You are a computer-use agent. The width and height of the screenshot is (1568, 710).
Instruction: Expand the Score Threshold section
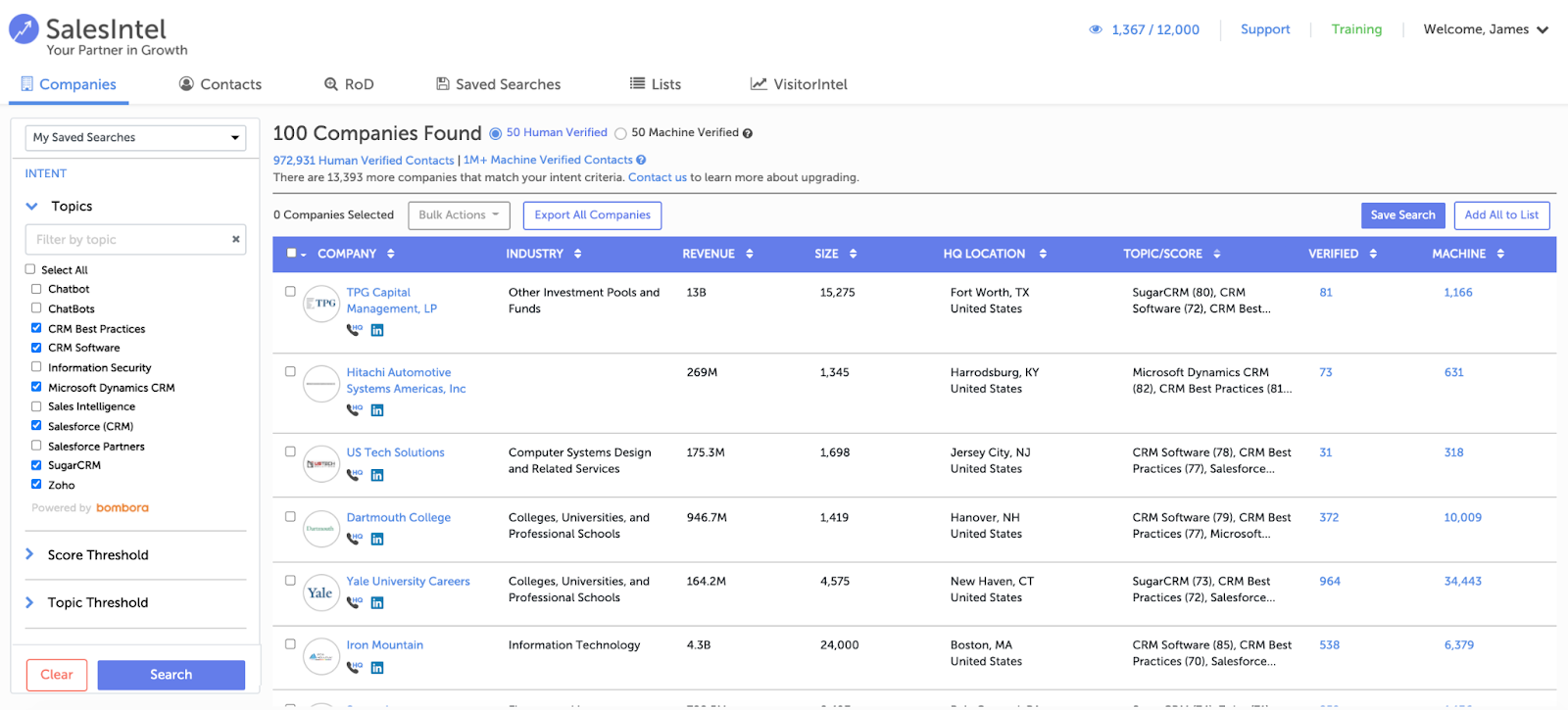[x=29, y=554]
